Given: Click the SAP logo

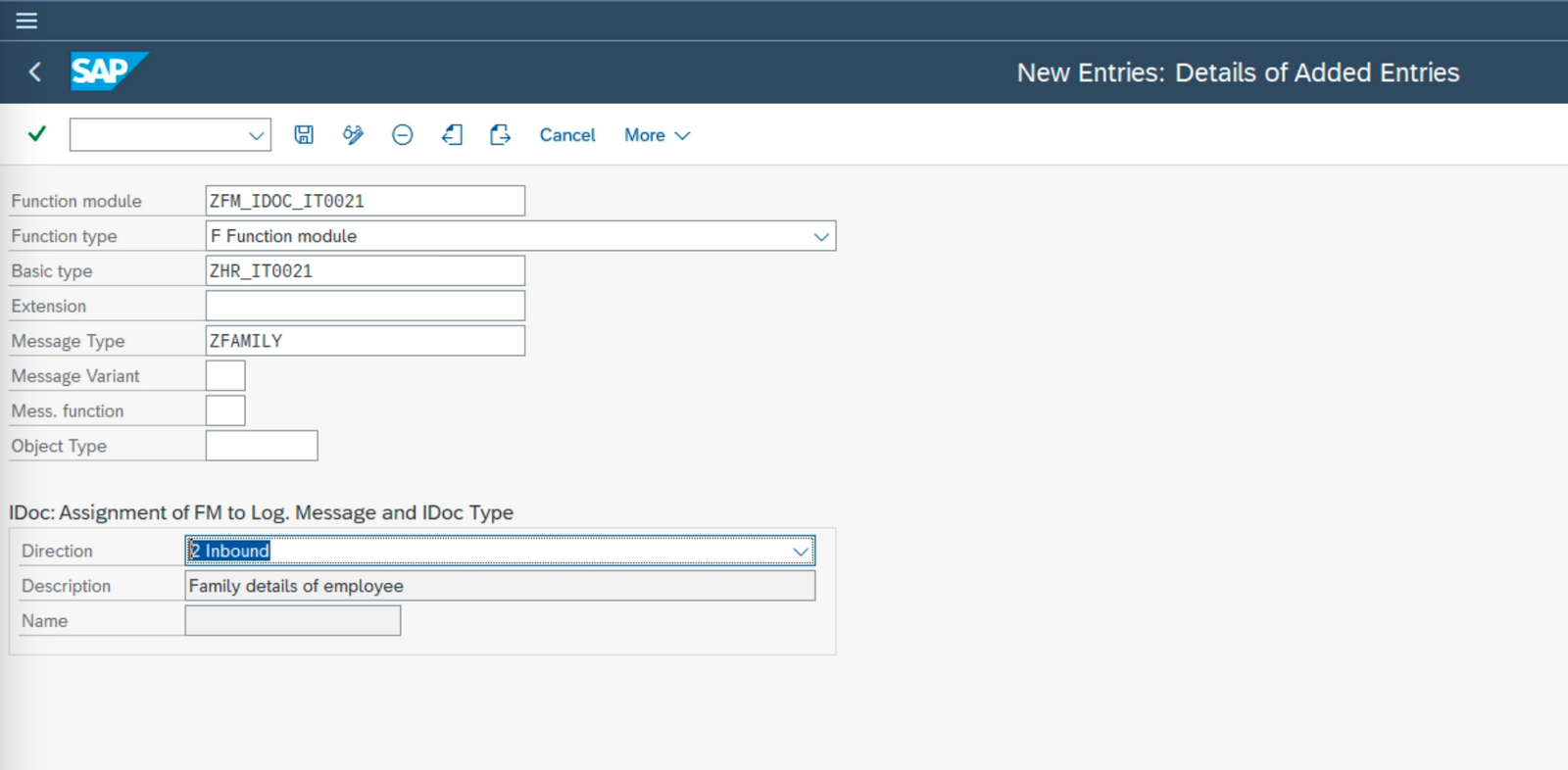Looking at the screenshot, I should point(109,72).
